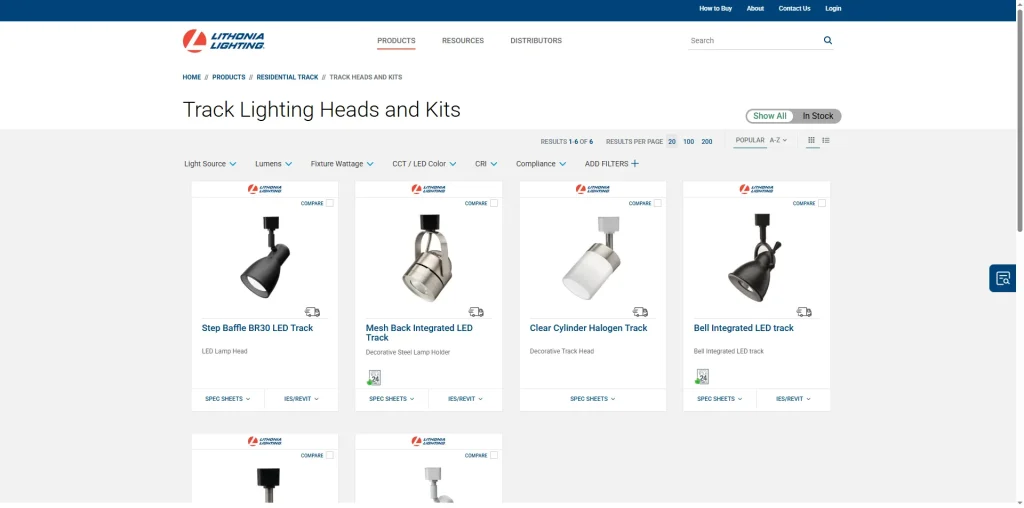Click the Lithonia Lighting logo in header

223,40
